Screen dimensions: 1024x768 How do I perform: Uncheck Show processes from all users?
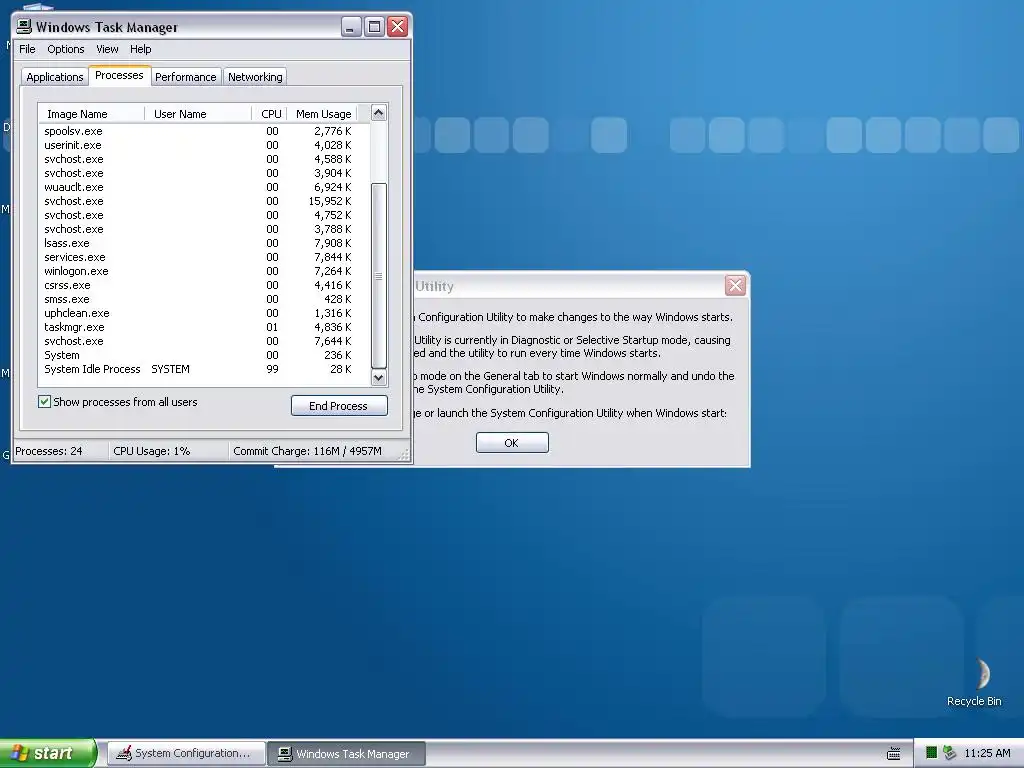tap(44, 402)
